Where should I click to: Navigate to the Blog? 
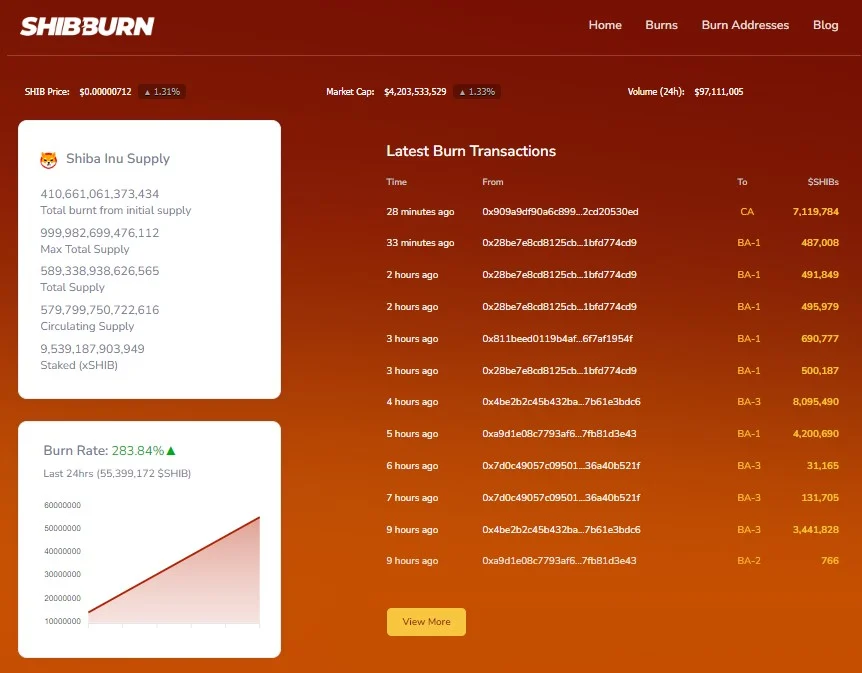point(825,25)
